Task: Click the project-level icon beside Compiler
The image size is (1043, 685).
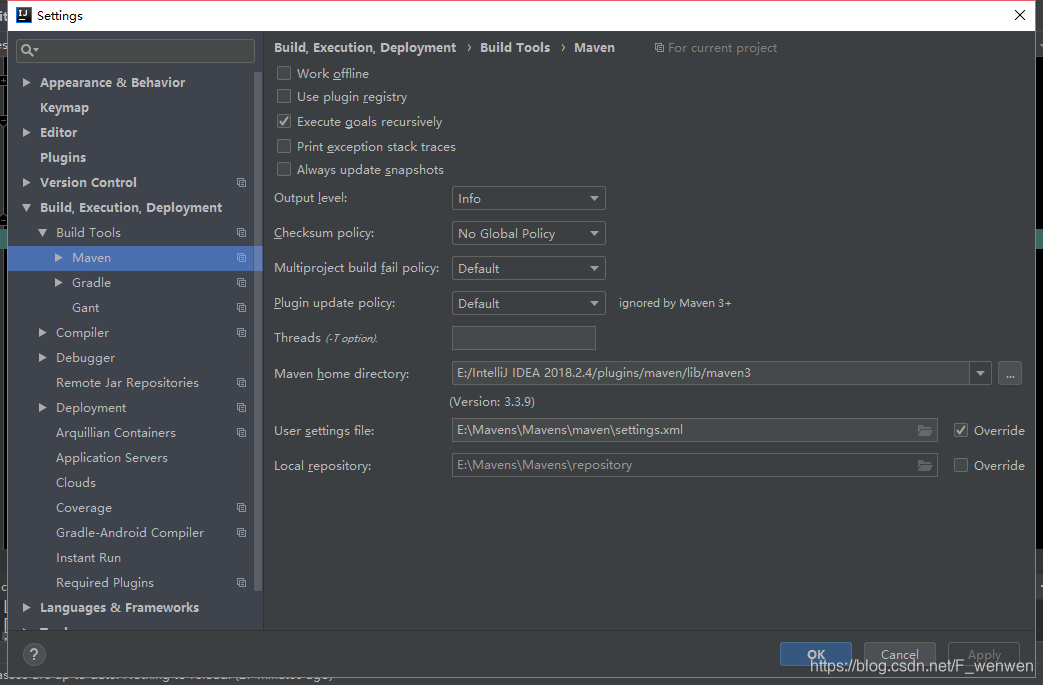Action: (x=241, y=333)
